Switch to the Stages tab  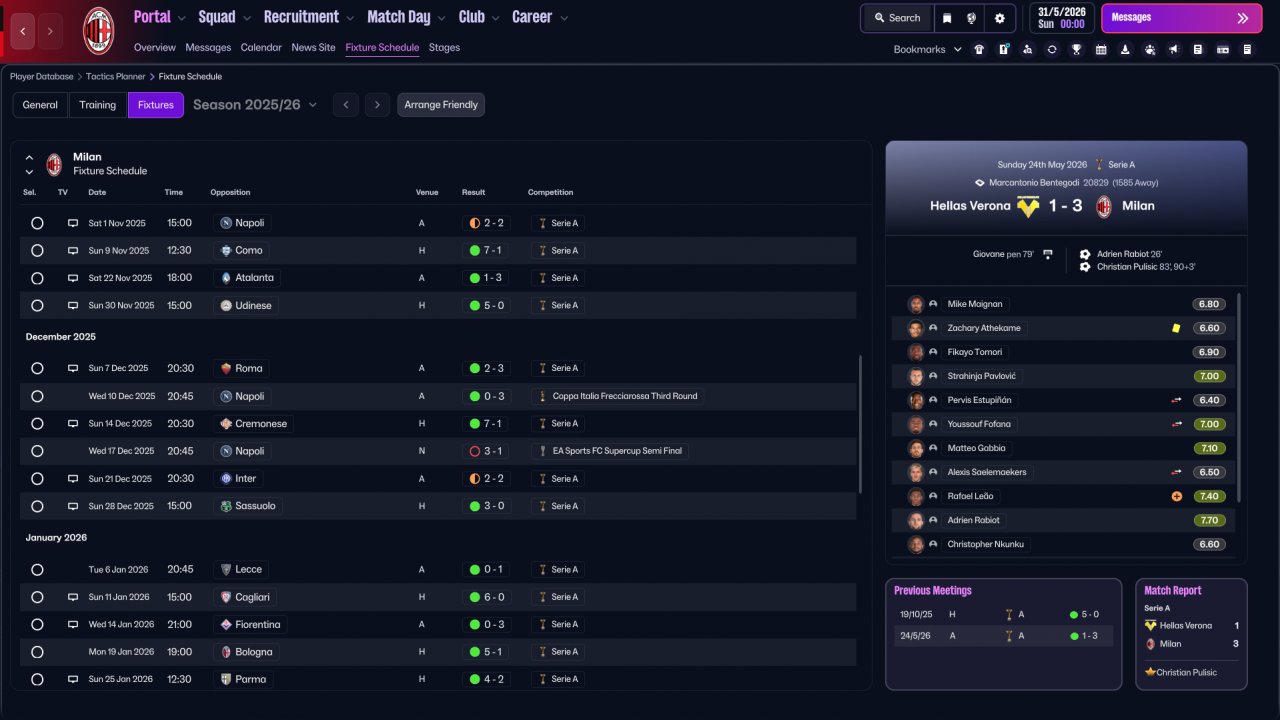[x=444, y=47]
